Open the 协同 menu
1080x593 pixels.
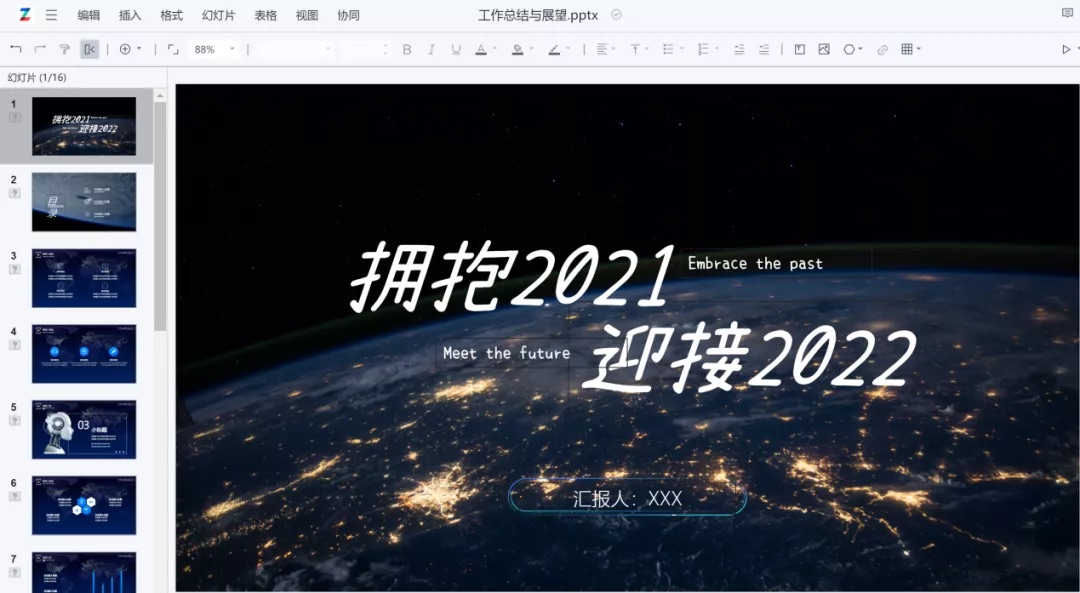point(349,15)
